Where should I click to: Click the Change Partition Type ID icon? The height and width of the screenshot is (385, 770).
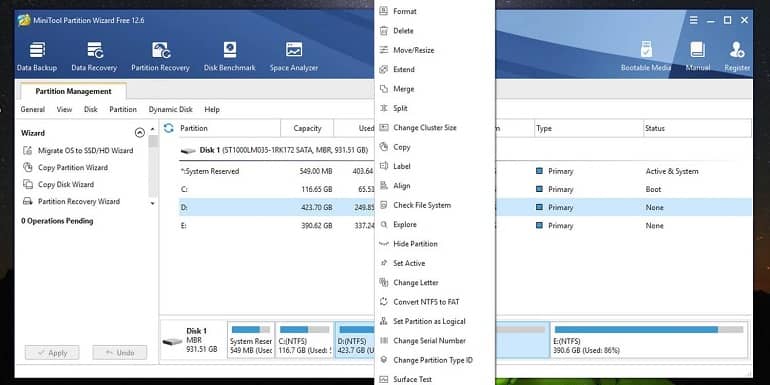384,360
